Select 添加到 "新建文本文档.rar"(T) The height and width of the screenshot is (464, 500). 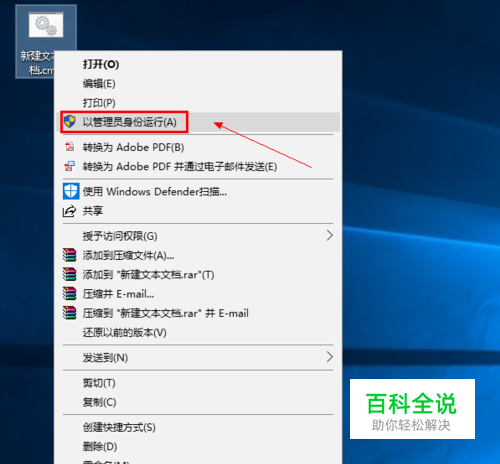click(x=198, y=275)
